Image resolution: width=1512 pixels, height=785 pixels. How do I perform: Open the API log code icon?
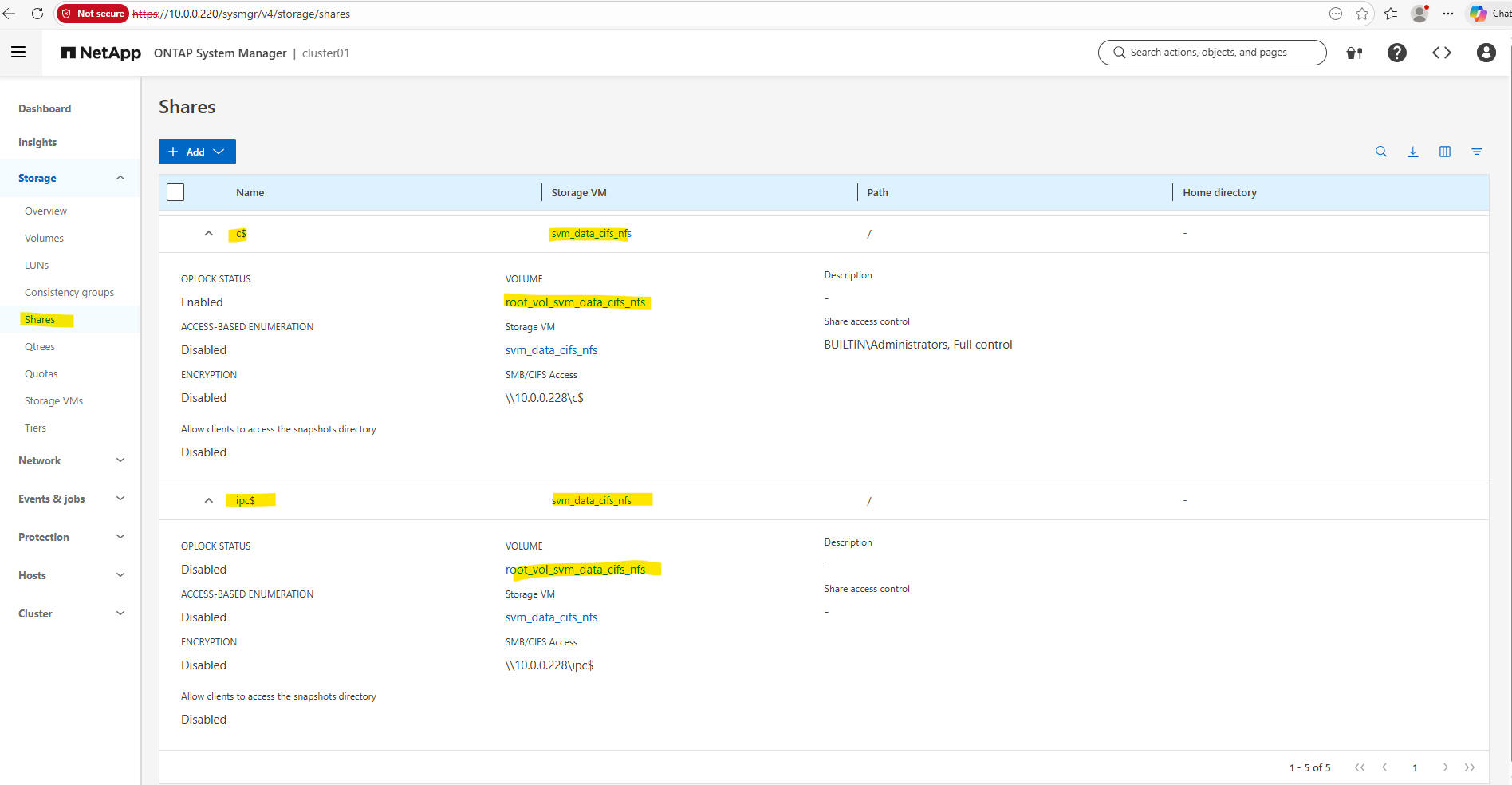coord(1441,53)
